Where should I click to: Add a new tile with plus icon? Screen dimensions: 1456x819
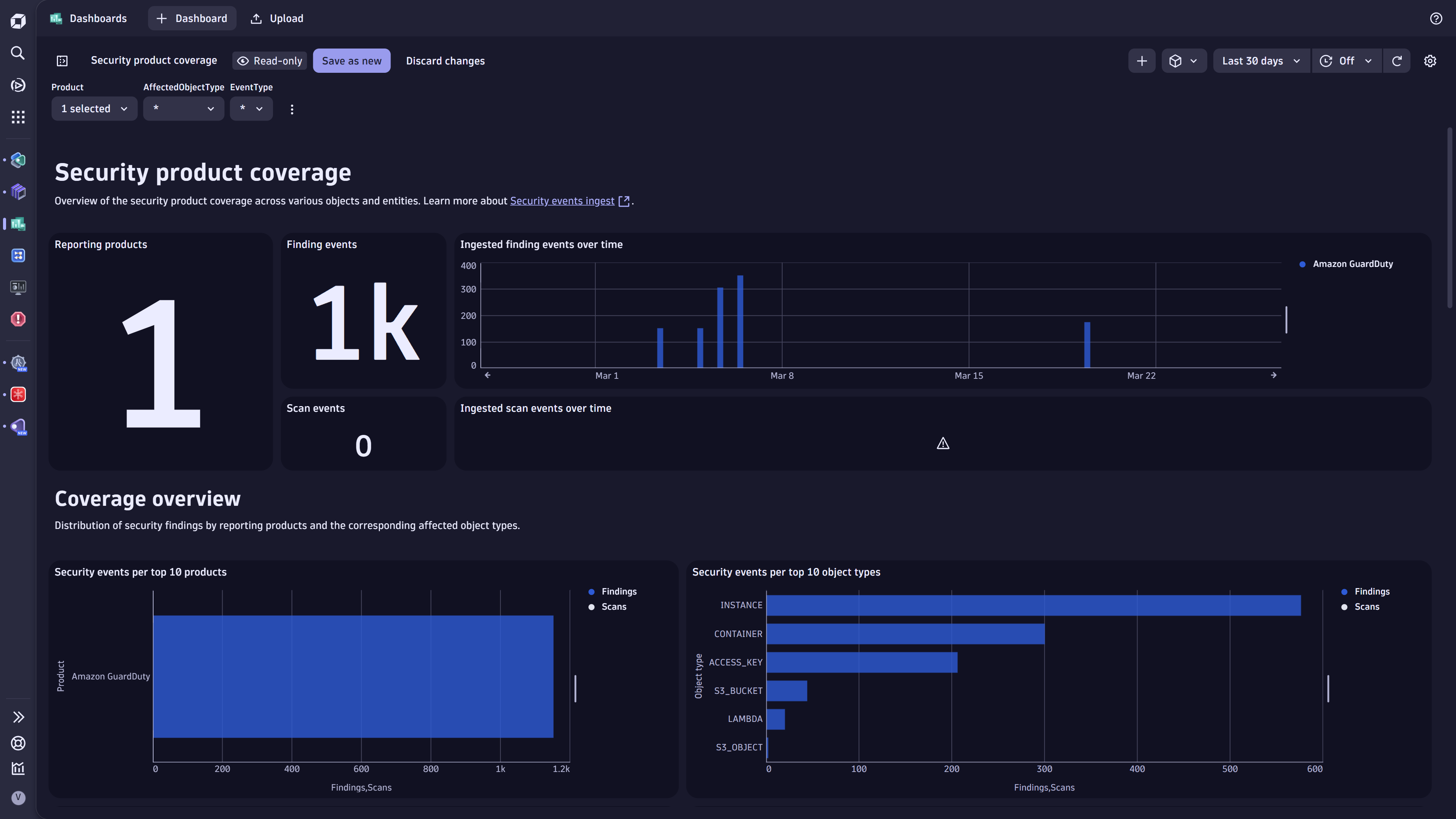(1142, 61)
